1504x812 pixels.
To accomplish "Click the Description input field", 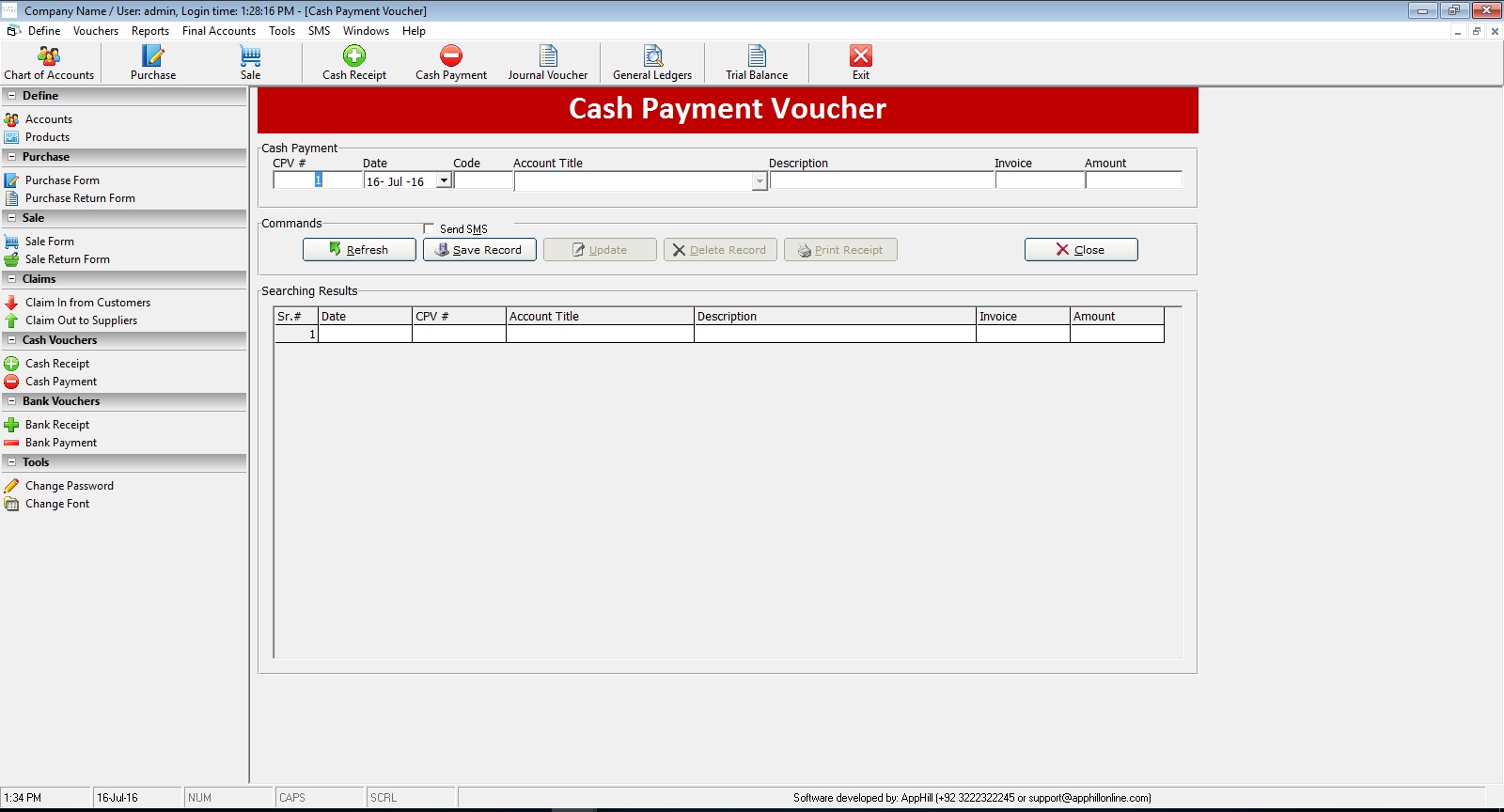I will click(x=882, y=180).
